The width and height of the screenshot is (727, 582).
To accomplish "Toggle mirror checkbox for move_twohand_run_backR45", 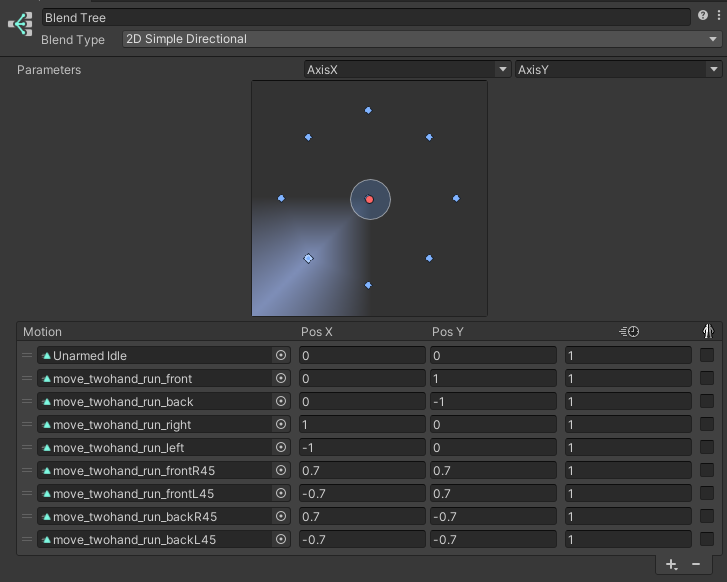I will [707, 516].
